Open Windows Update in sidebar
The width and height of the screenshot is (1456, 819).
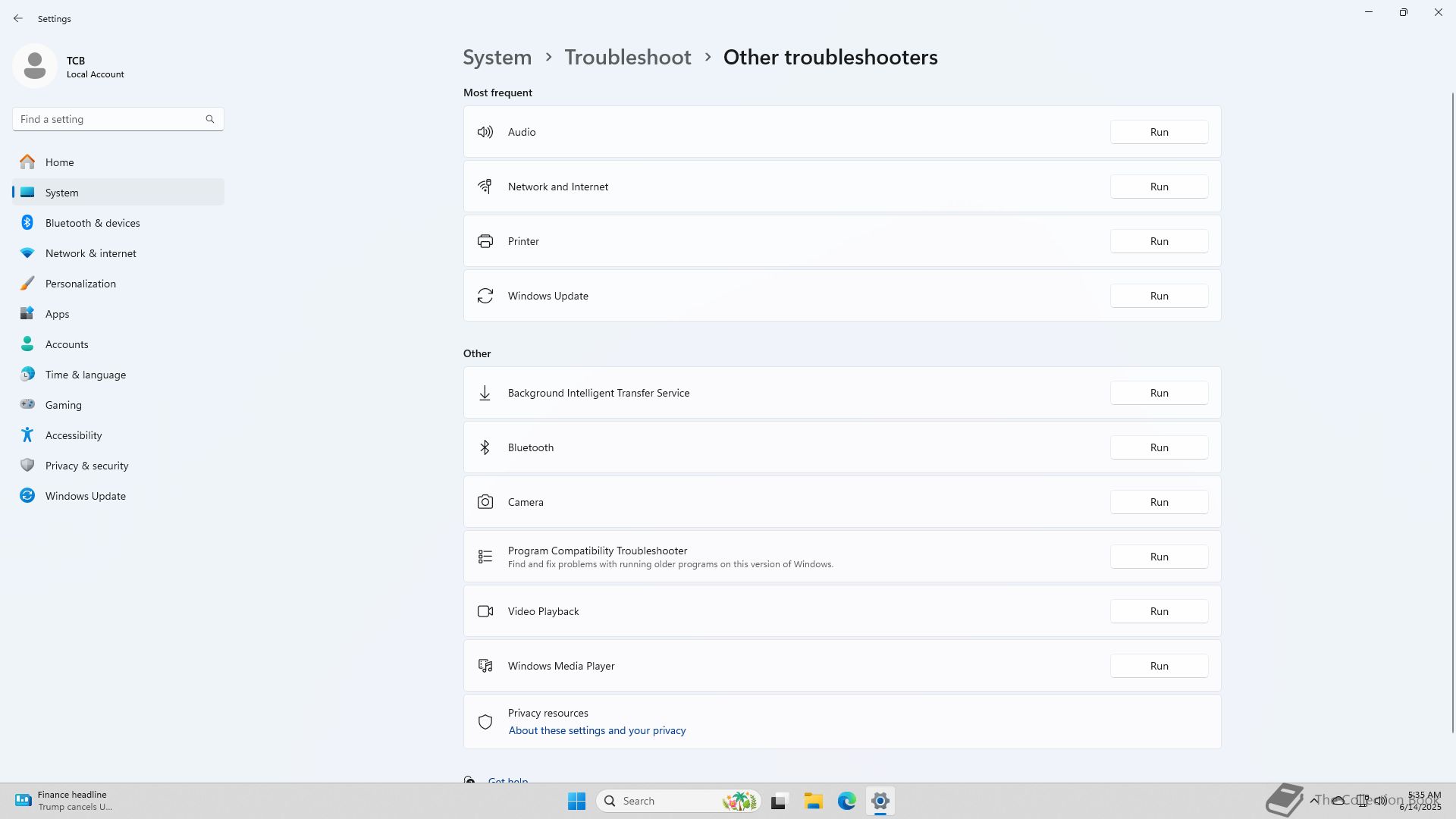click(x=85, y=496)
